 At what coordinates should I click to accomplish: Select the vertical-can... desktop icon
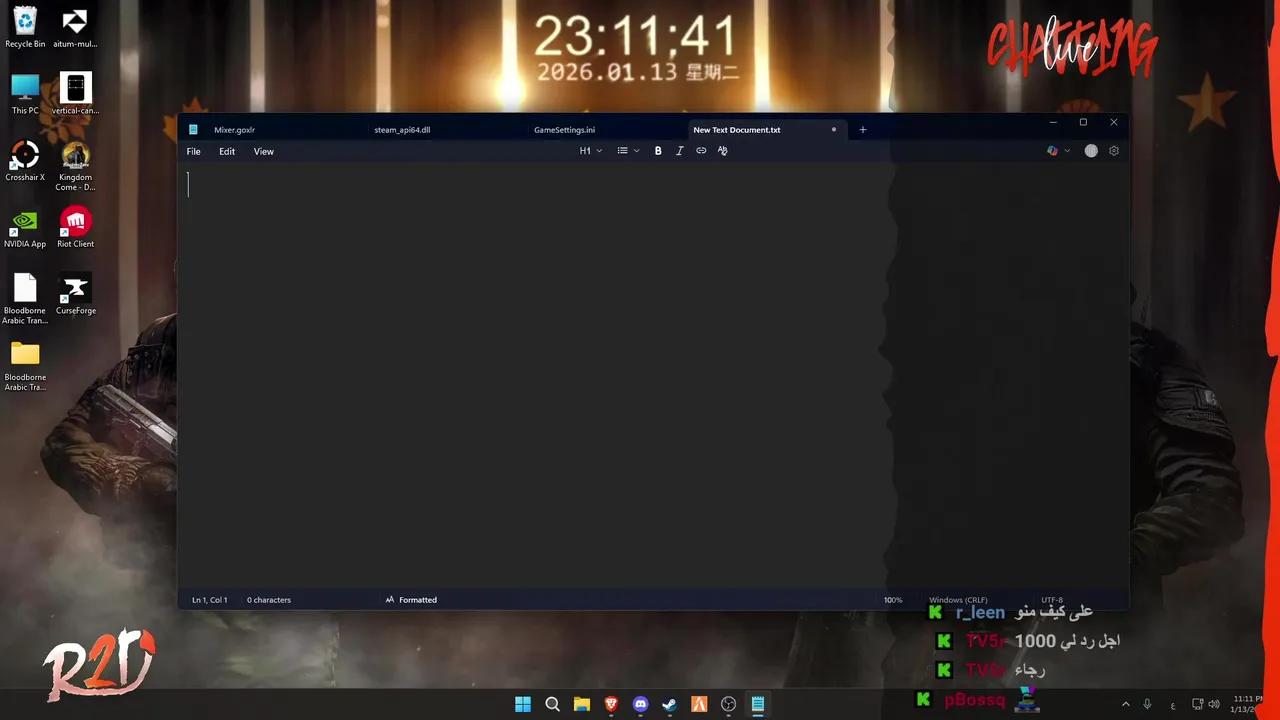coord(75,94)
